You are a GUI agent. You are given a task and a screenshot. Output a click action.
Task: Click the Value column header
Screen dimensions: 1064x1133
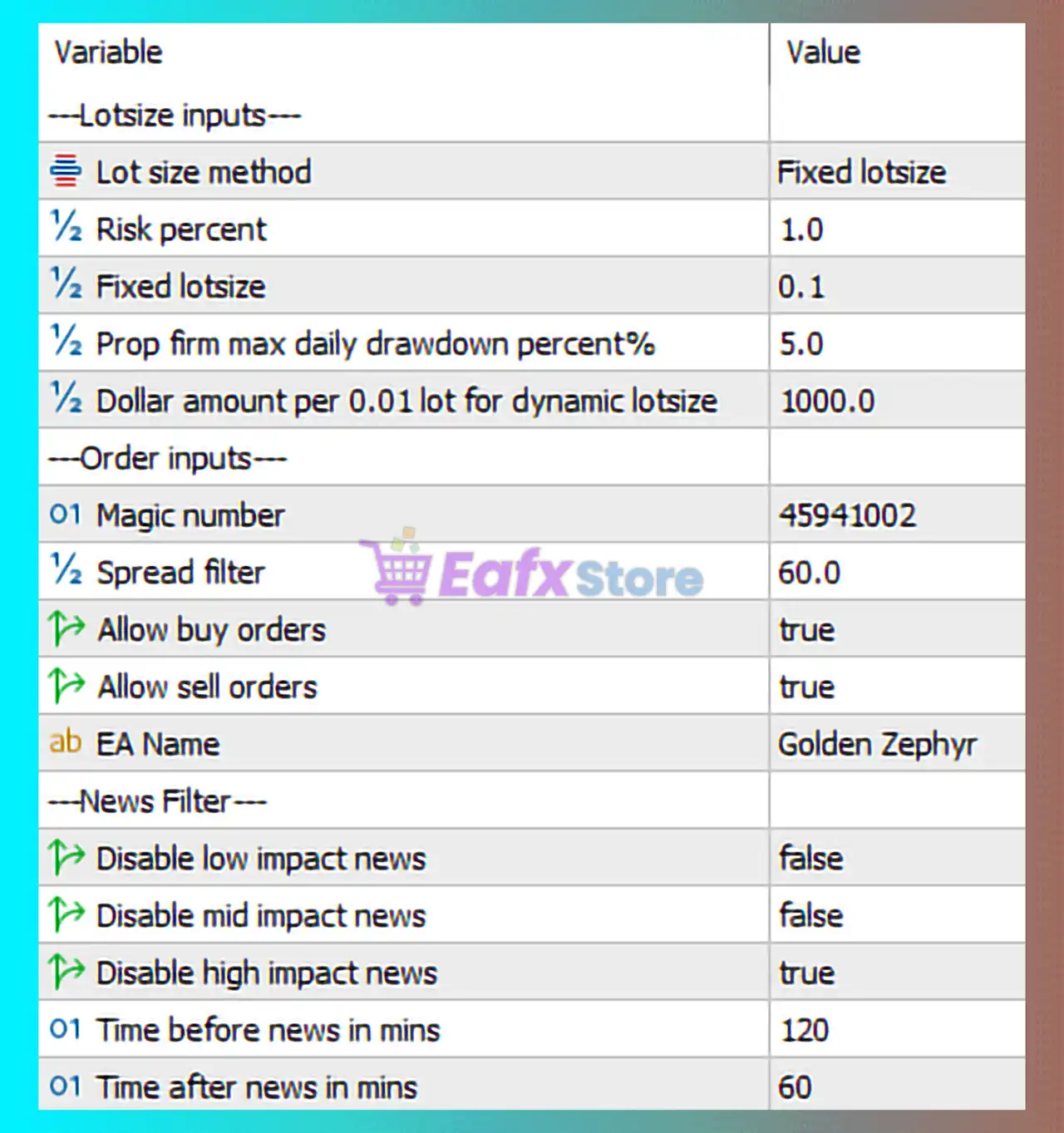click(x=823, y=52)
